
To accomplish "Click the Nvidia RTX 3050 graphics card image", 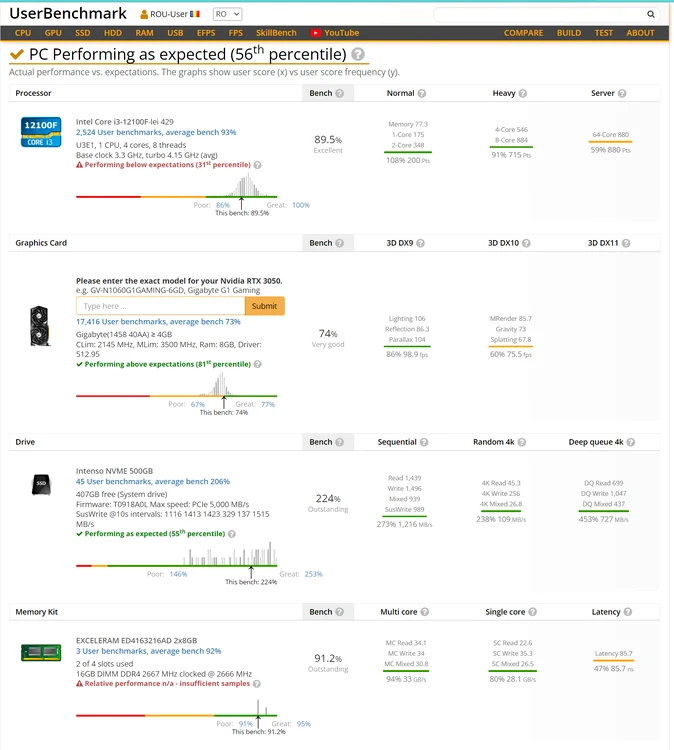I will point(41,326).
